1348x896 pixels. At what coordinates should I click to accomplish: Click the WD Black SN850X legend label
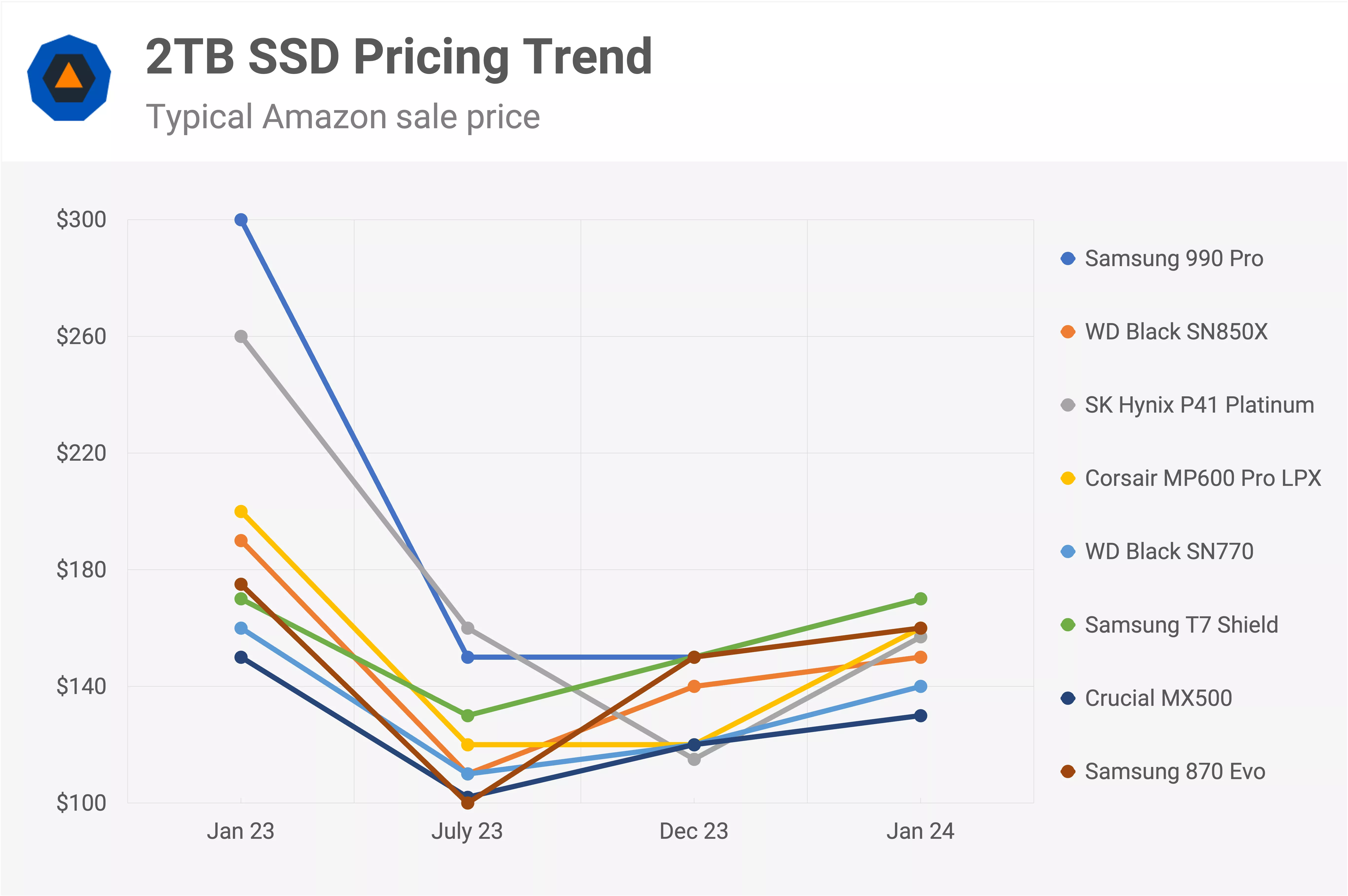pyautogui.click(x=1176, y=331)
